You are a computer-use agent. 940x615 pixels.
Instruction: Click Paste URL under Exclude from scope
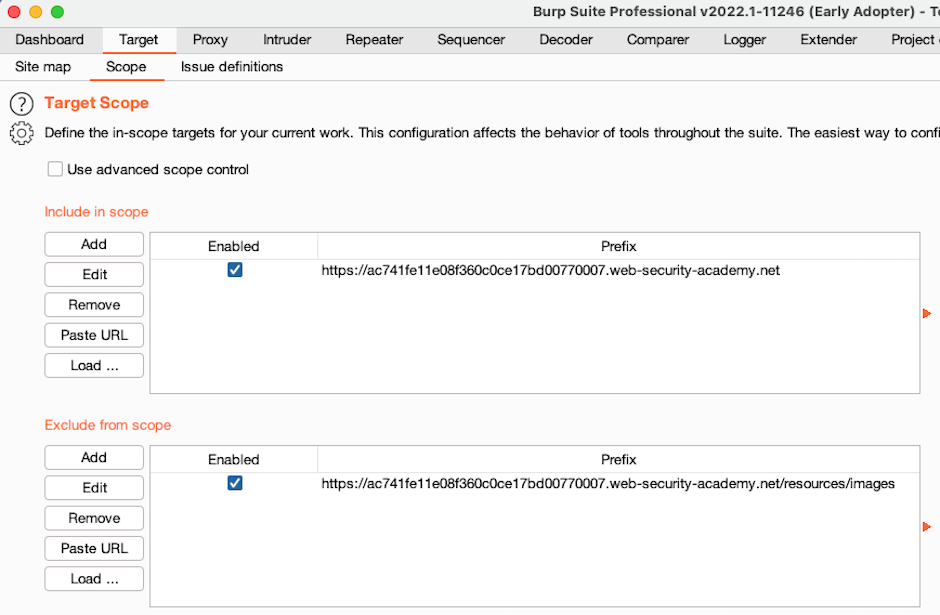click(x=94, y=549)
